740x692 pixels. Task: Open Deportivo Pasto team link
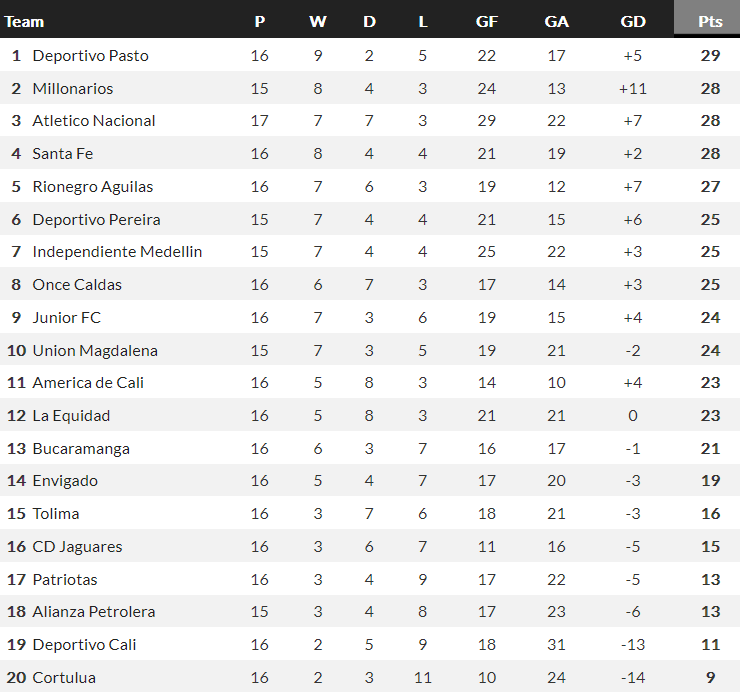tap(90, 55)
